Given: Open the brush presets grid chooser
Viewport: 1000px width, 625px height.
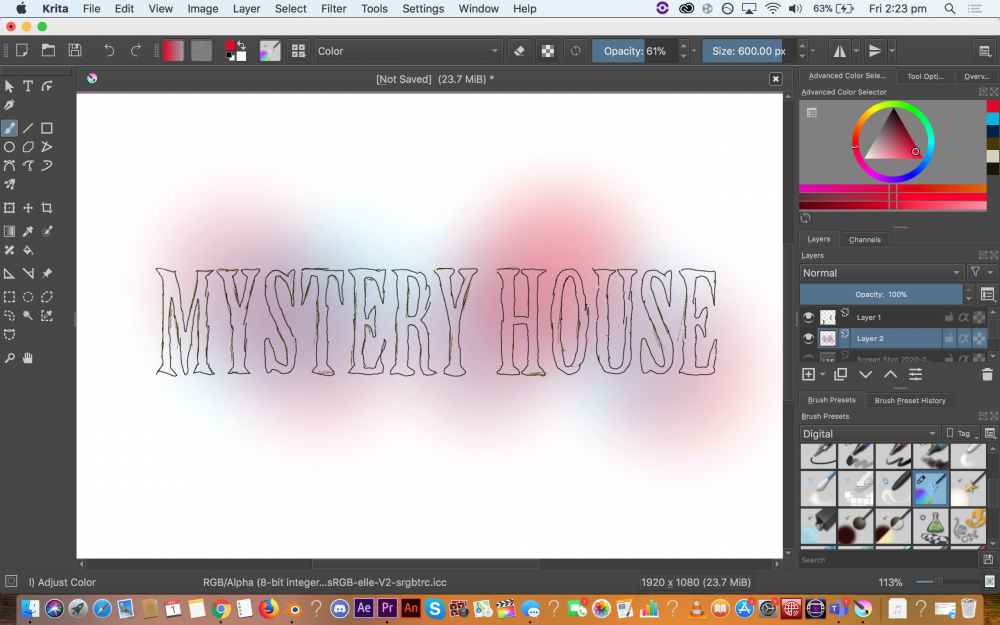Looking at the screenshot, I should coord(298,51).
